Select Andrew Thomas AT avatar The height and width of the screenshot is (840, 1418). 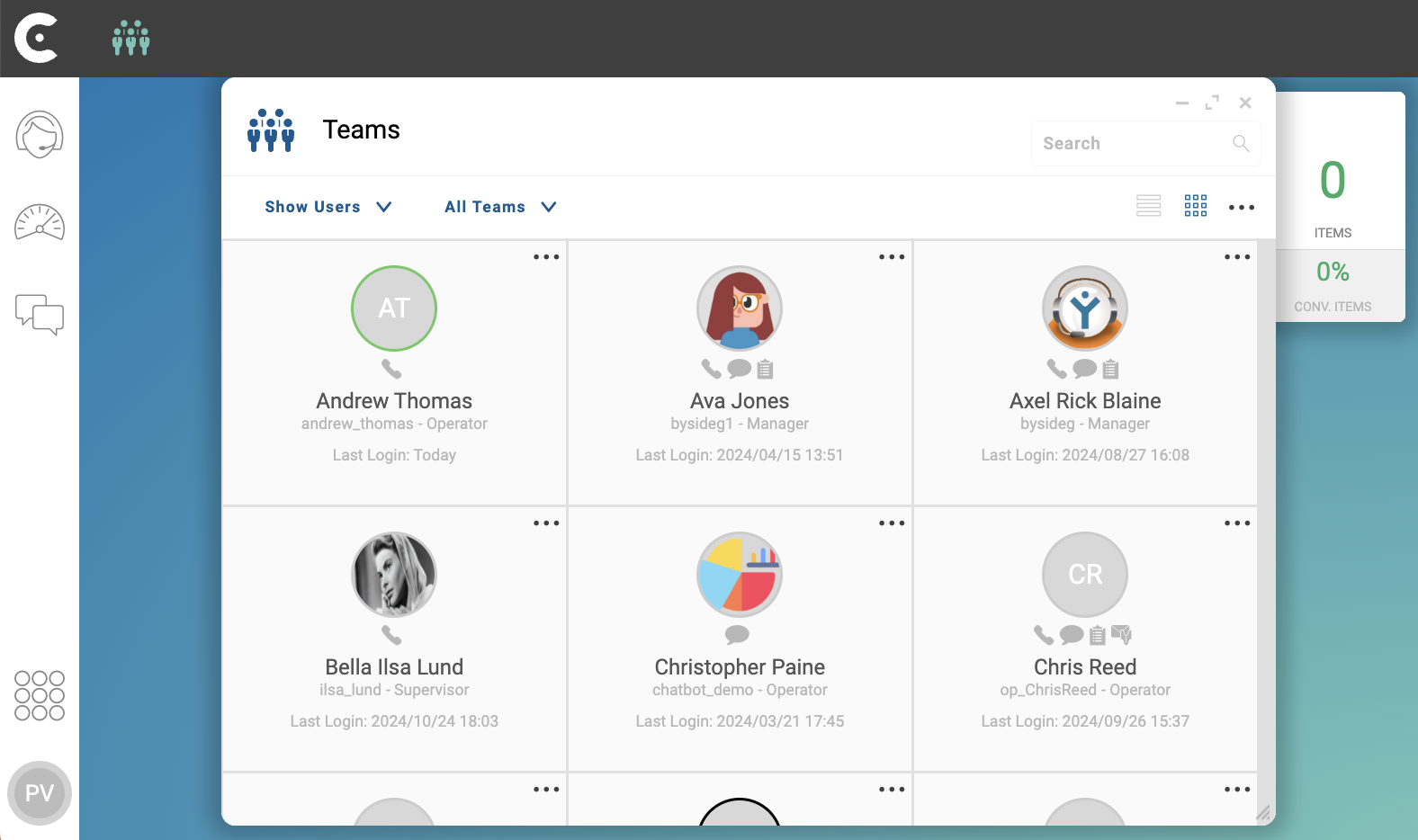coord(394,308)
